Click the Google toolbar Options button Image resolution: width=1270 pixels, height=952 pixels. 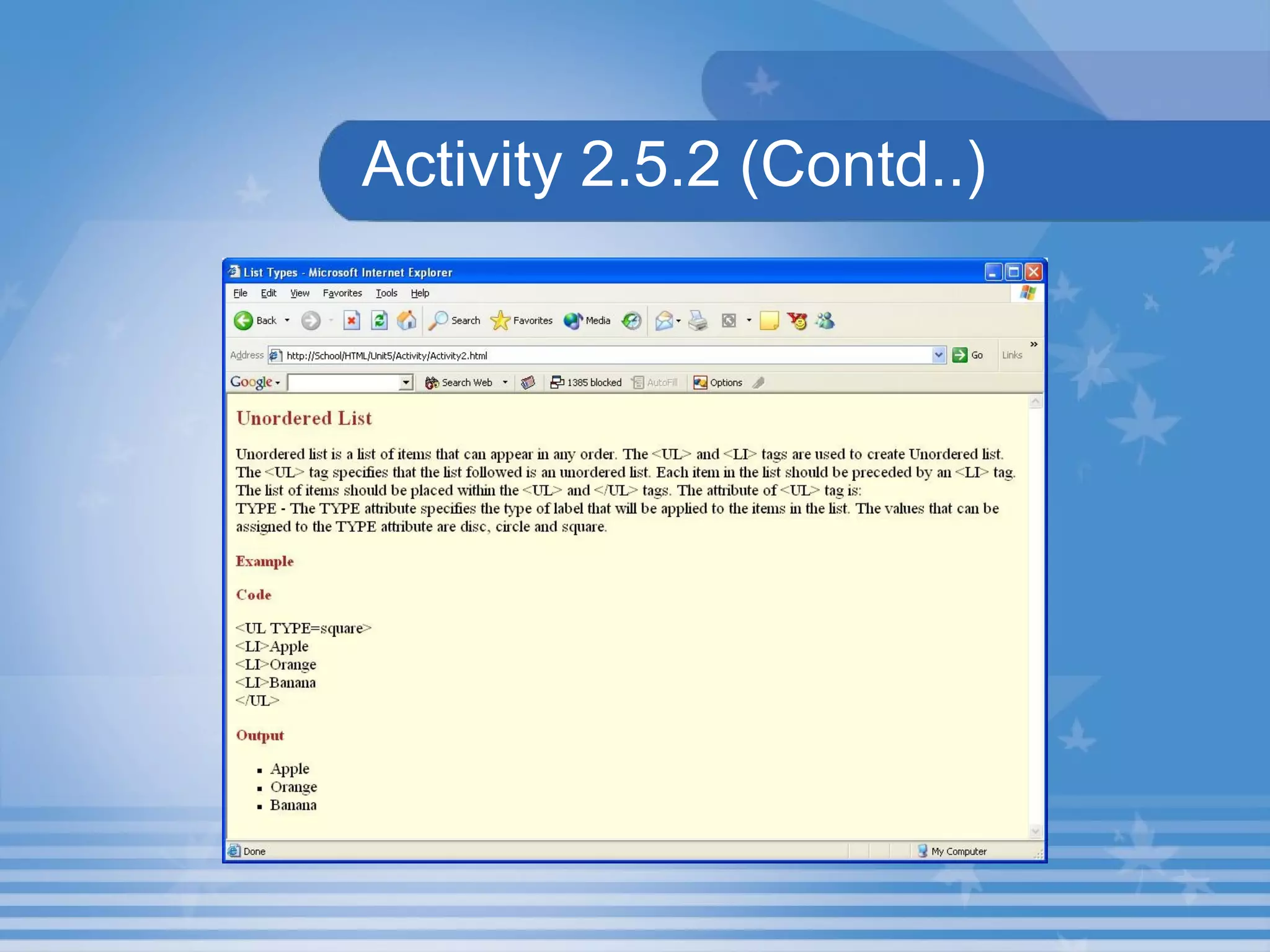[717, 382]
